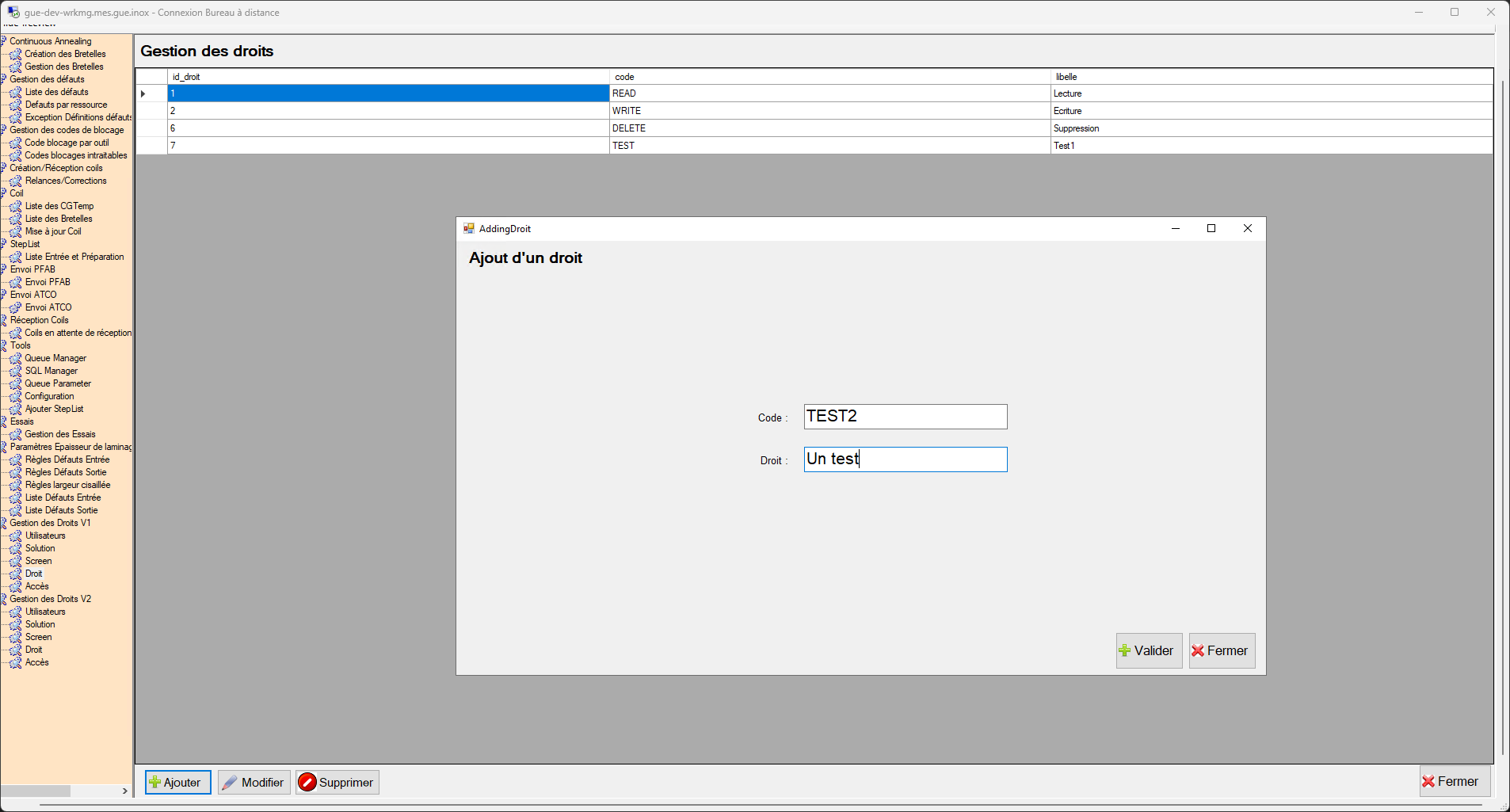Click the red Supprimer icon
Viewport: 1510px width, 812px height.
click(x=307, y=783)
